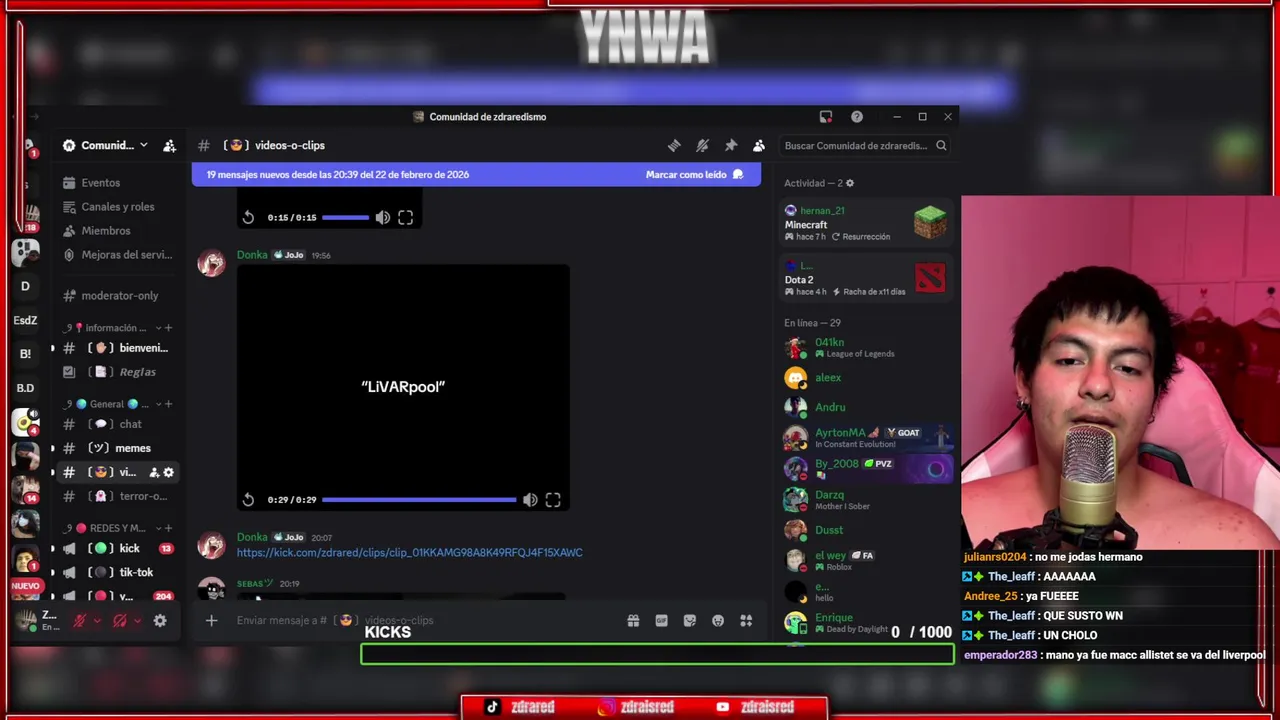Click the 0:15 video progress bar
This screenshot has height=720, width=1280.
point(346,217)
